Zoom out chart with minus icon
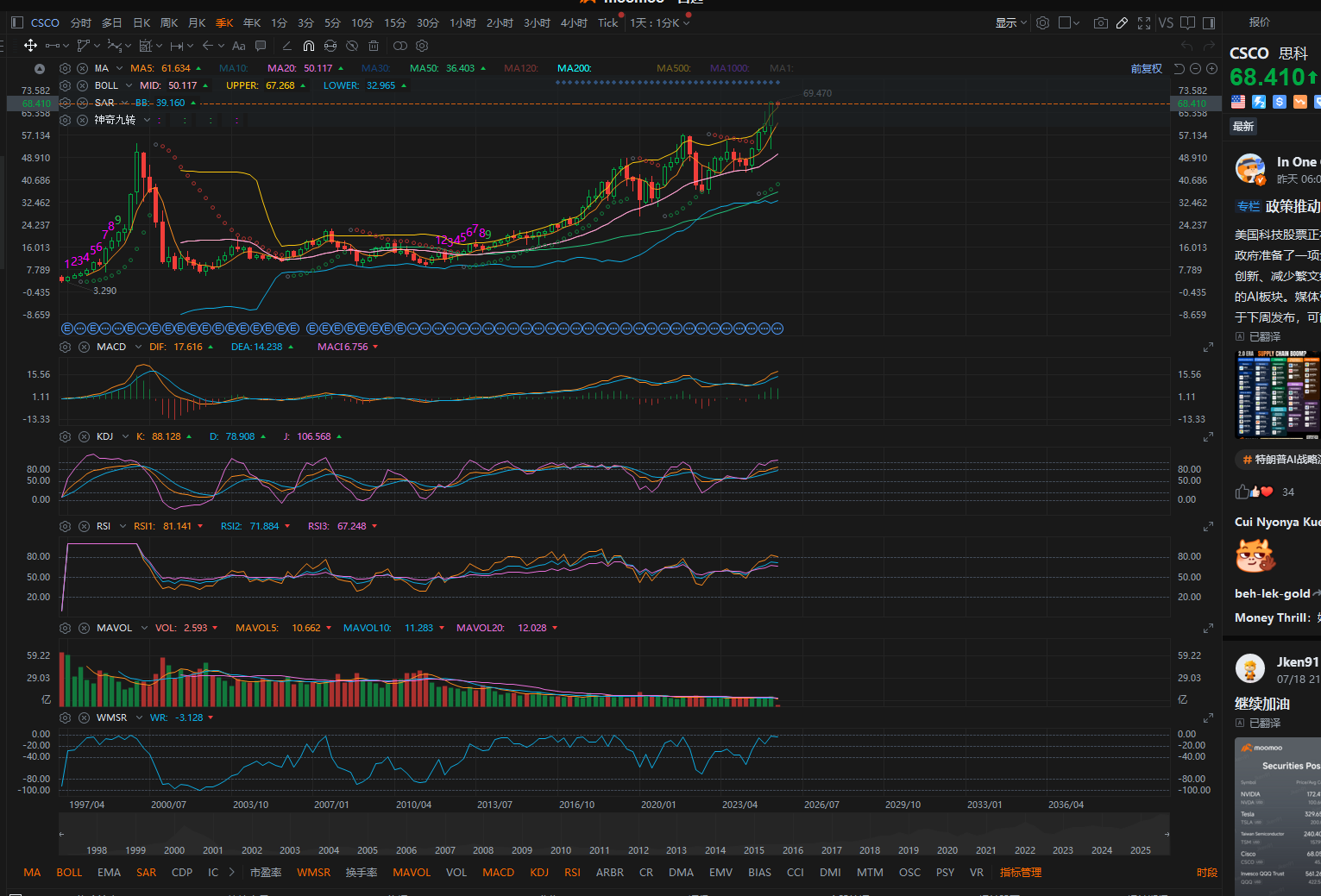 (1196, 68)
